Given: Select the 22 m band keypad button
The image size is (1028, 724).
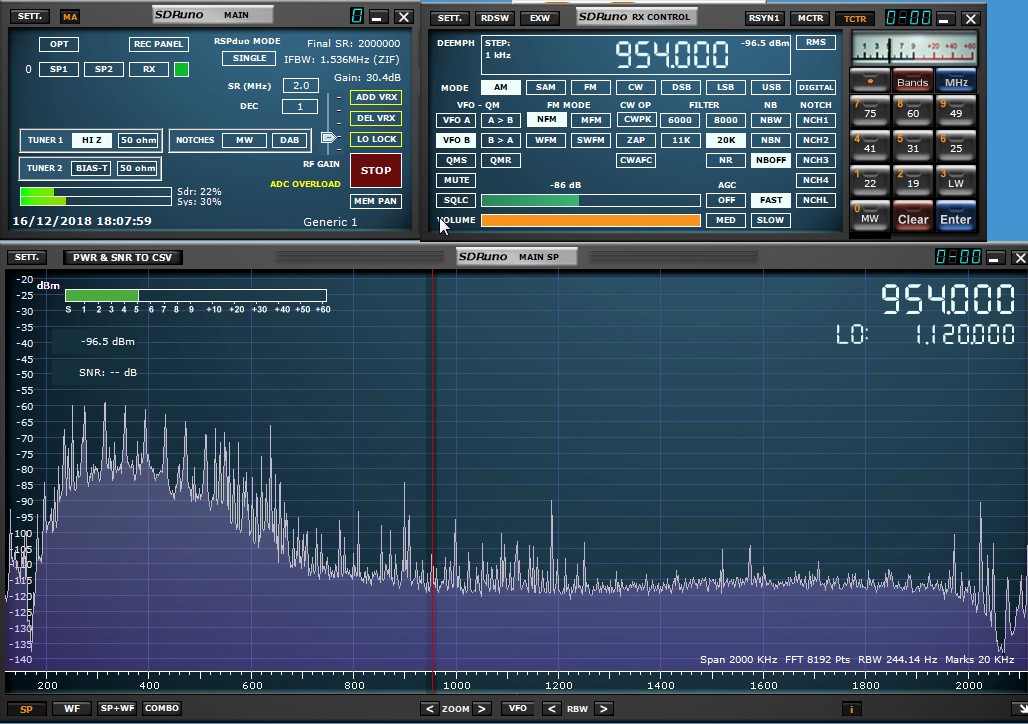Looking at the screenshot, I should (870, 181).
